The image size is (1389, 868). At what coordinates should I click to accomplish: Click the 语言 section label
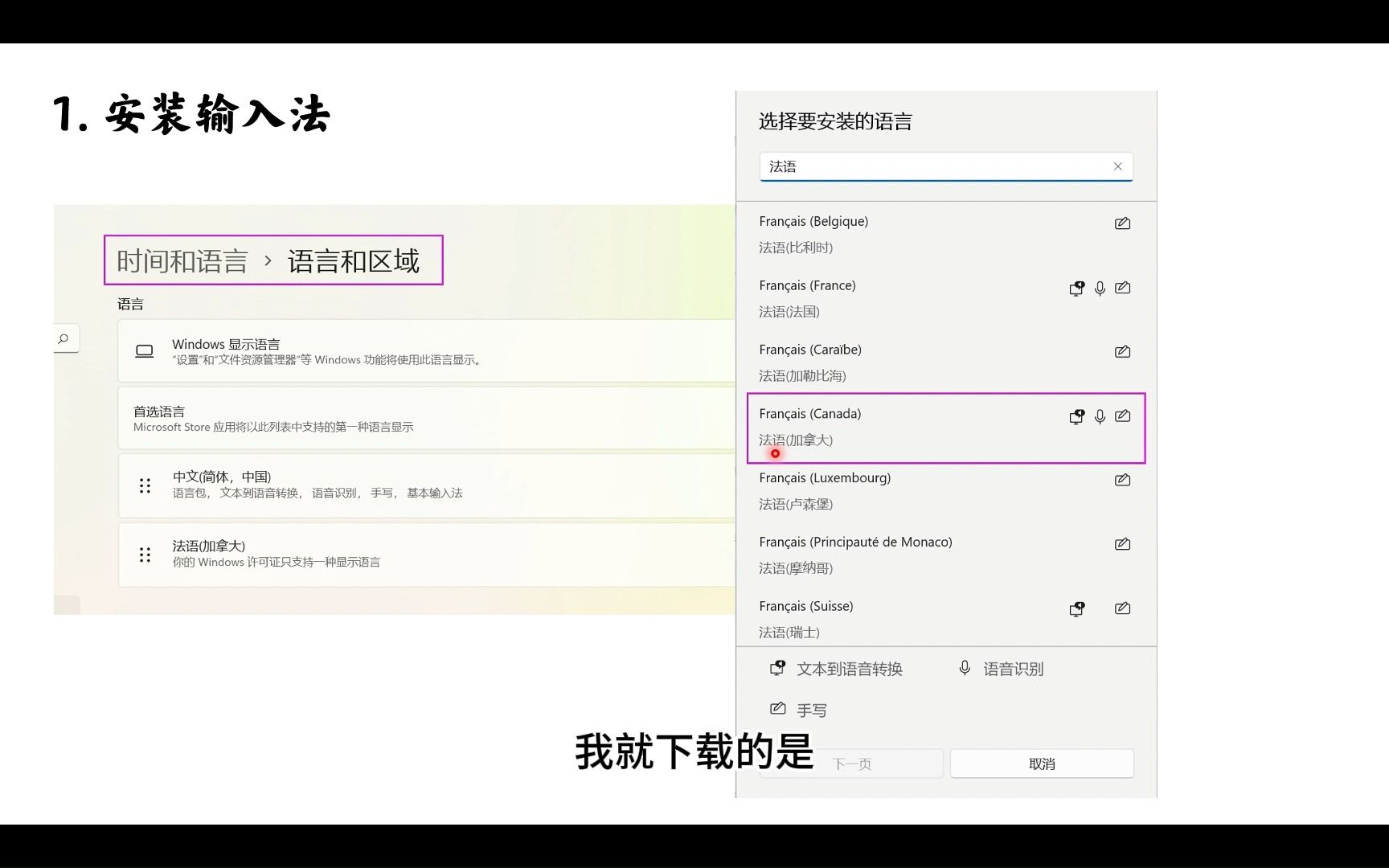click(x=130, y=304)
